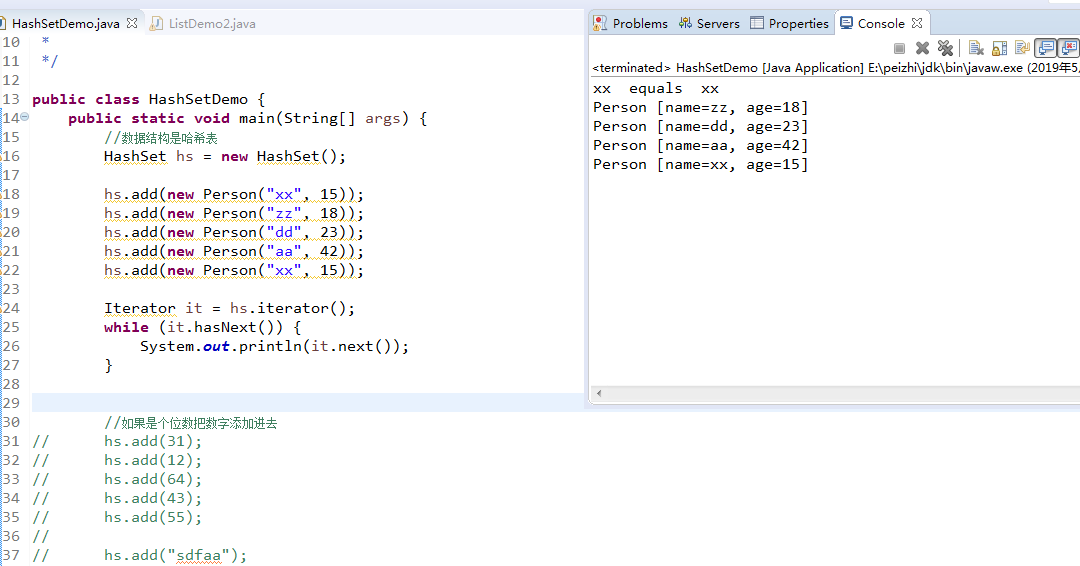The height and width of the screenshot is (566, 1080).
Task: Click the line adding Person "zz", 18
Action: point(233,213)
